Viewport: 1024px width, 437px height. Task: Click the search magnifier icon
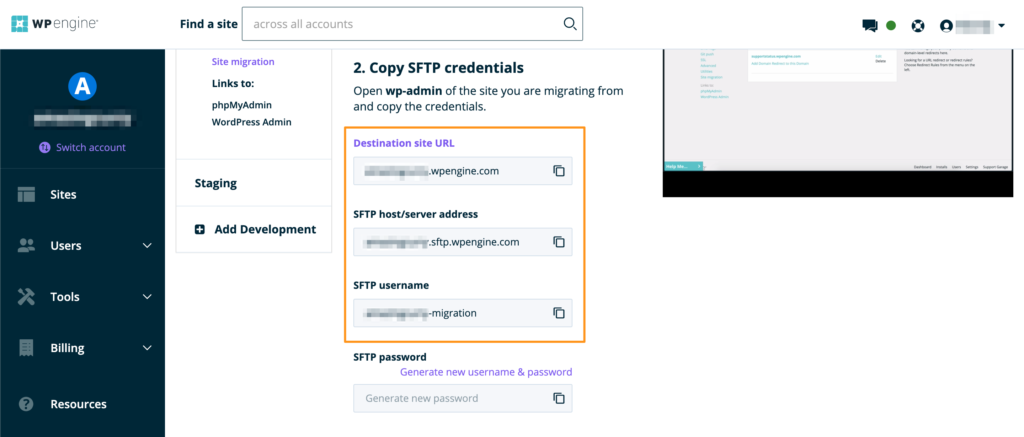[x=569, y=24]
